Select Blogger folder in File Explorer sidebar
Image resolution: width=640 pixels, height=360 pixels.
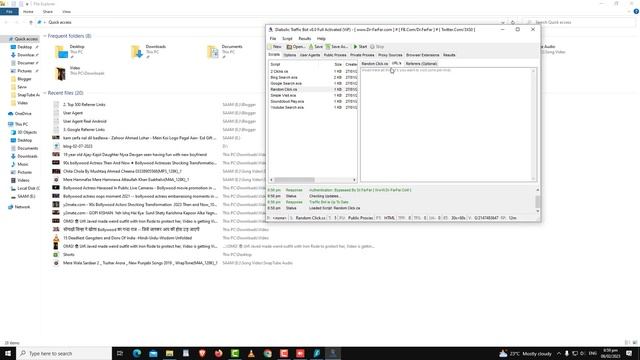(21, 79)
